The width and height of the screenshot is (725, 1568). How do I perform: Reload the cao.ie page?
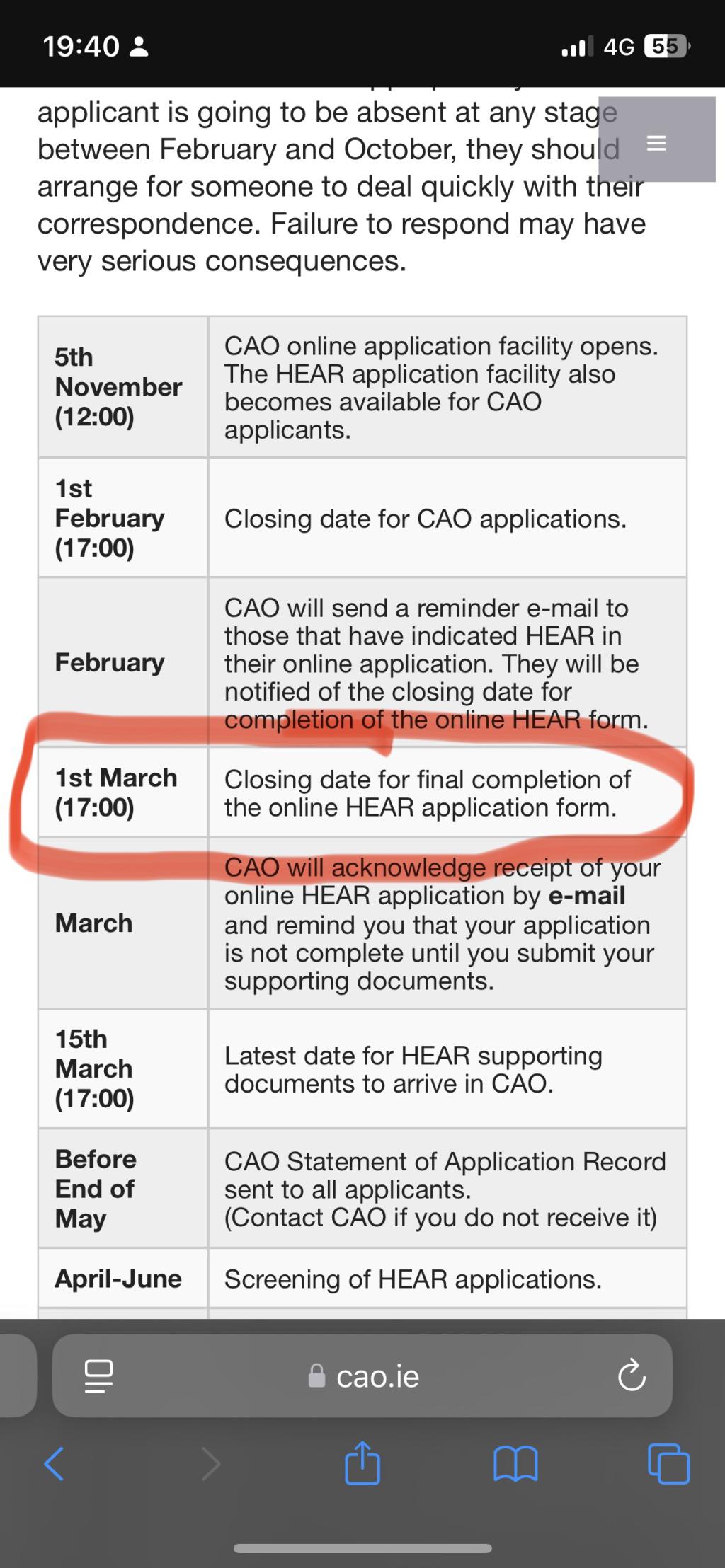click(632, 1376)
